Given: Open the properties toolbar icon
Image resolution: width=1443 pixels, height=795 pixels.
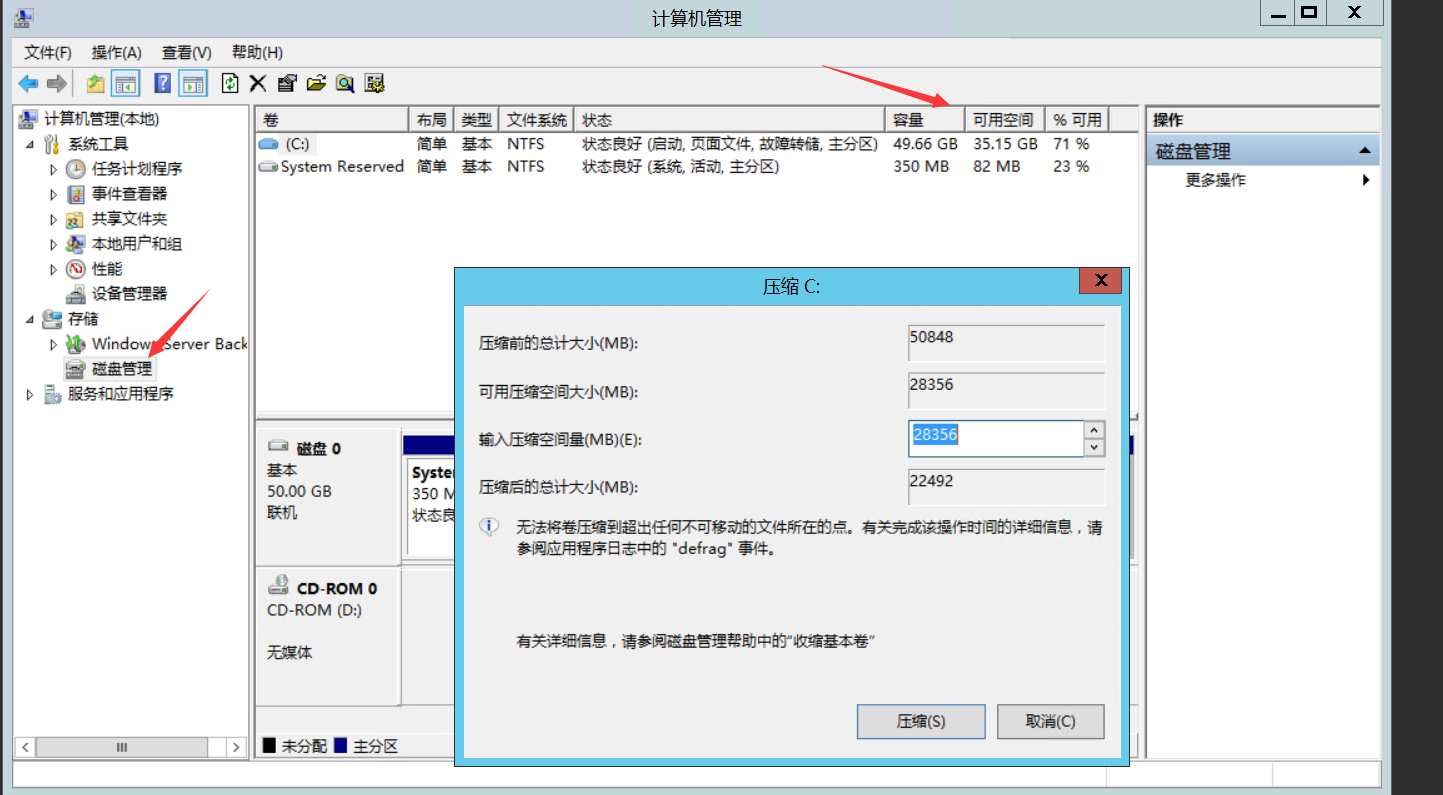Looking at the screenshot, I should coord(287,83).
